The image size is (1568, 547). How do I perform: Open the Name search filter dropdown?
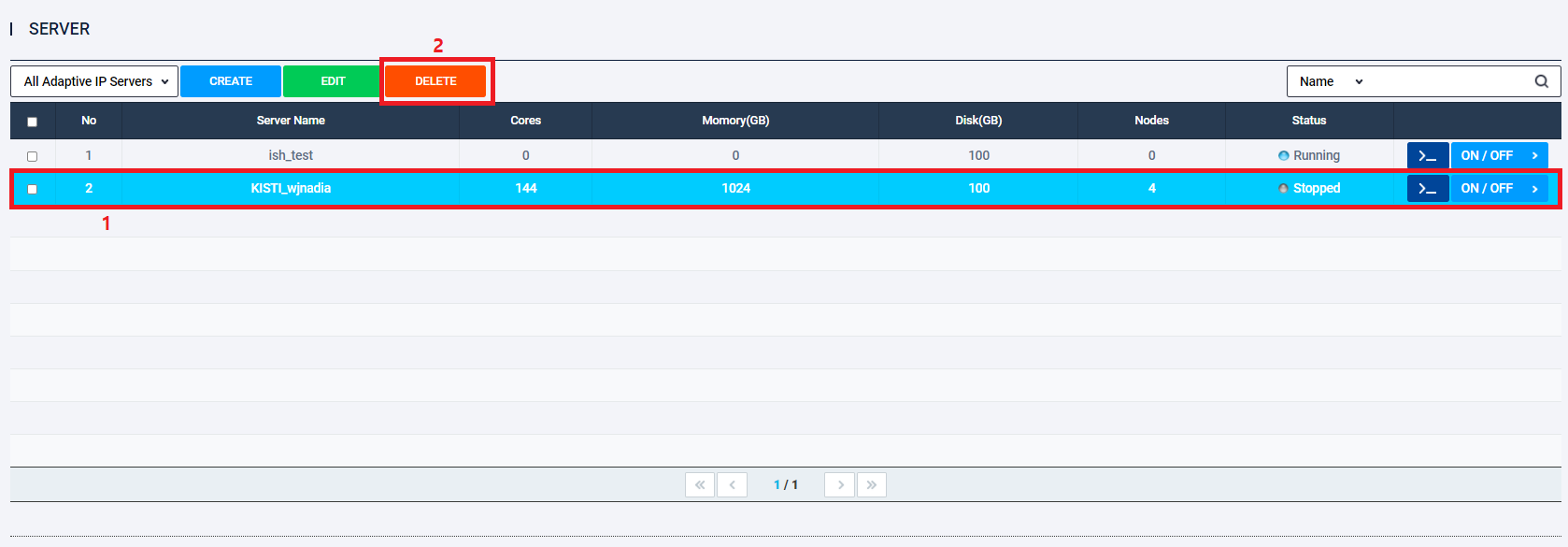[x=1331, y=81]
